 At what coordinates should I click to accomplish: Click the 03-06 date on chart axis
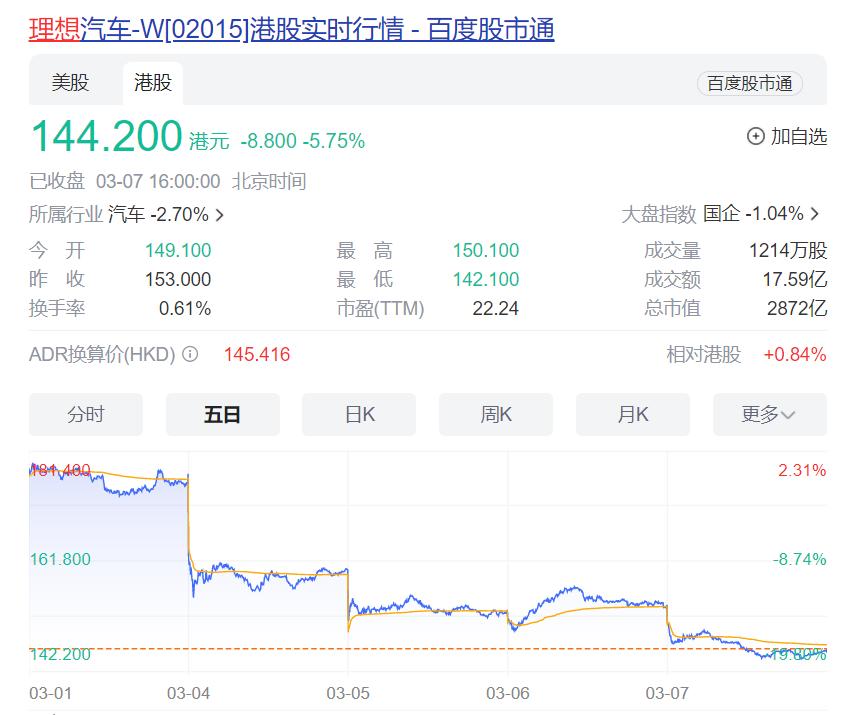click(507, 693)
